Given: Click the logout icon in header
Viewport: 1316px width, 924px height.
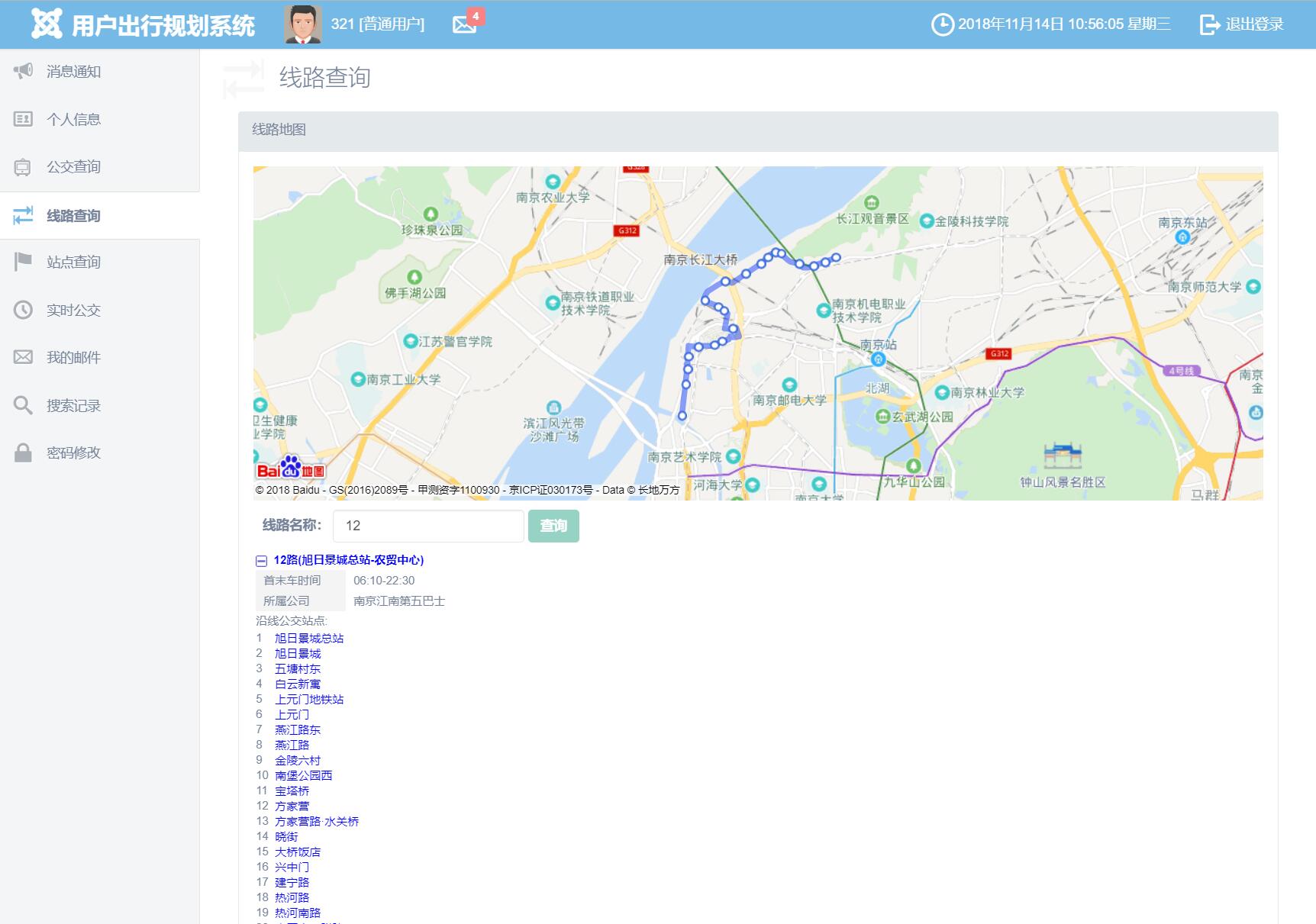Looking at the screenshot, I should tap(1209, 24).
